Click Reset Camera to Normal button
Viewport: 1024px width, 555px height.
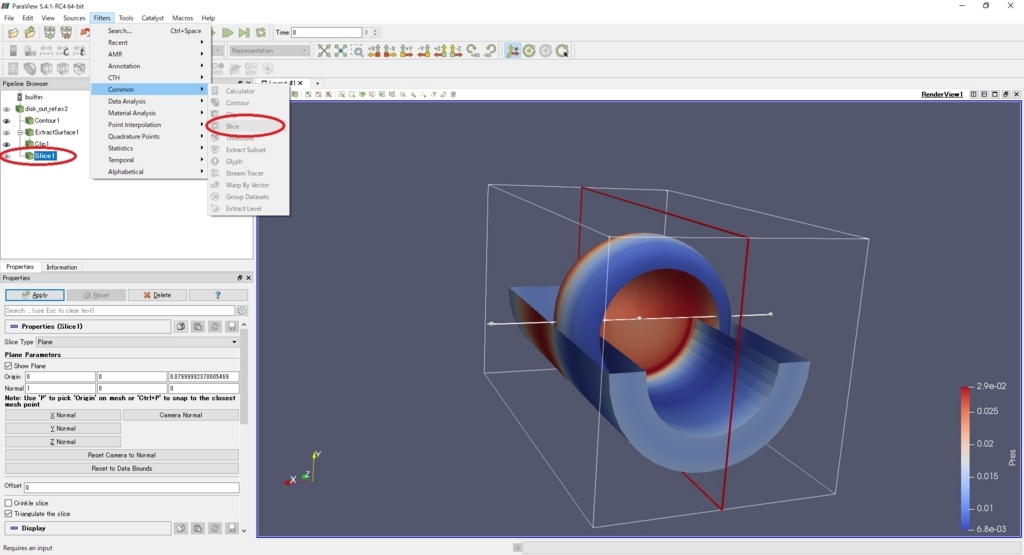click(122, 455)
